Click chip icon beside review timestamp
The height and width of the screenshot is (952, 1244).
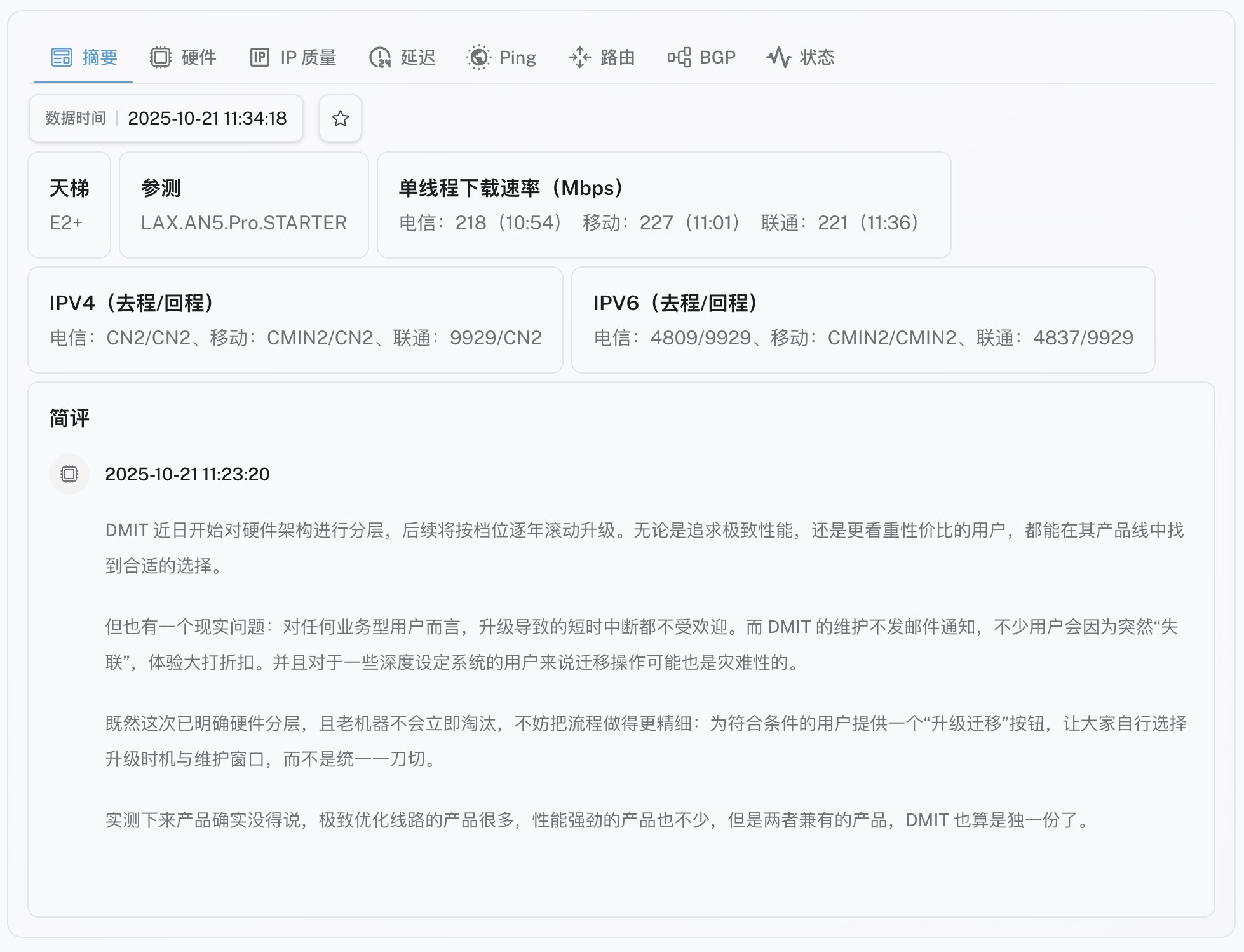click(x=69, y=474)
